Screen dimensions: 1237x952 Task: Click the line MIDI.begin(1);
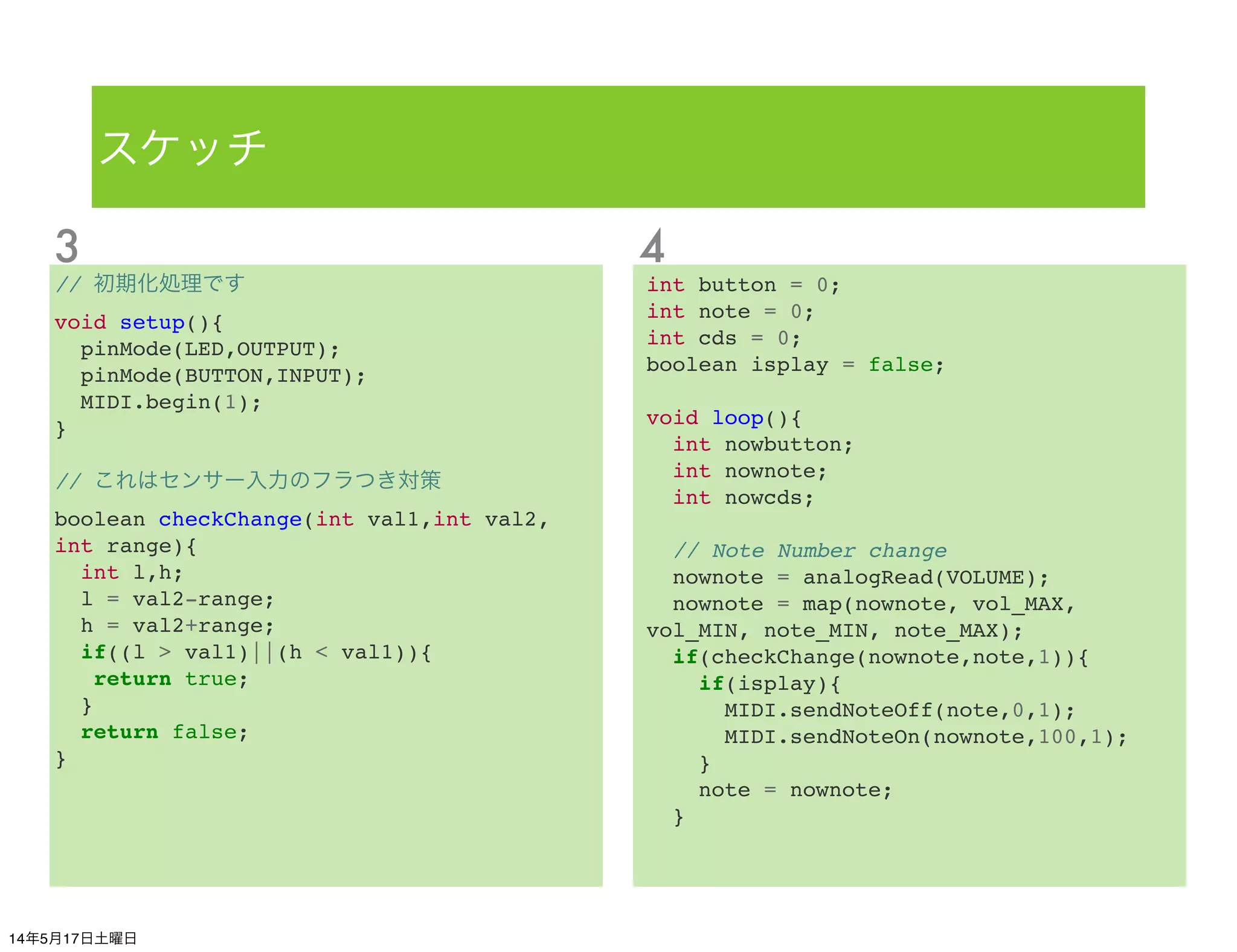170,403
